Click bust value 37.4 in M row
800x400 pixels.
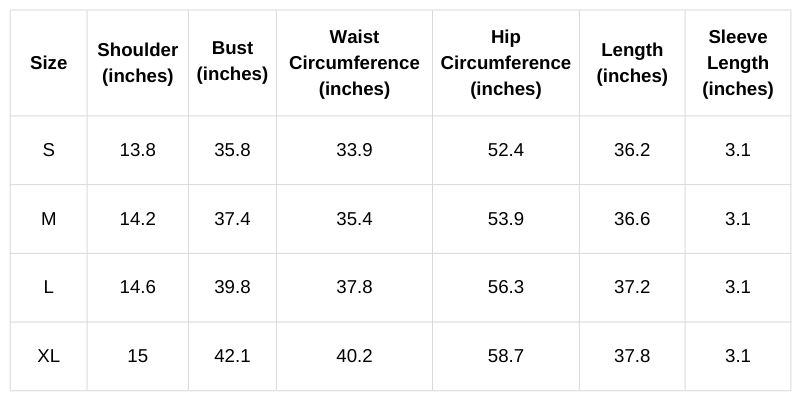click(232, 219)
